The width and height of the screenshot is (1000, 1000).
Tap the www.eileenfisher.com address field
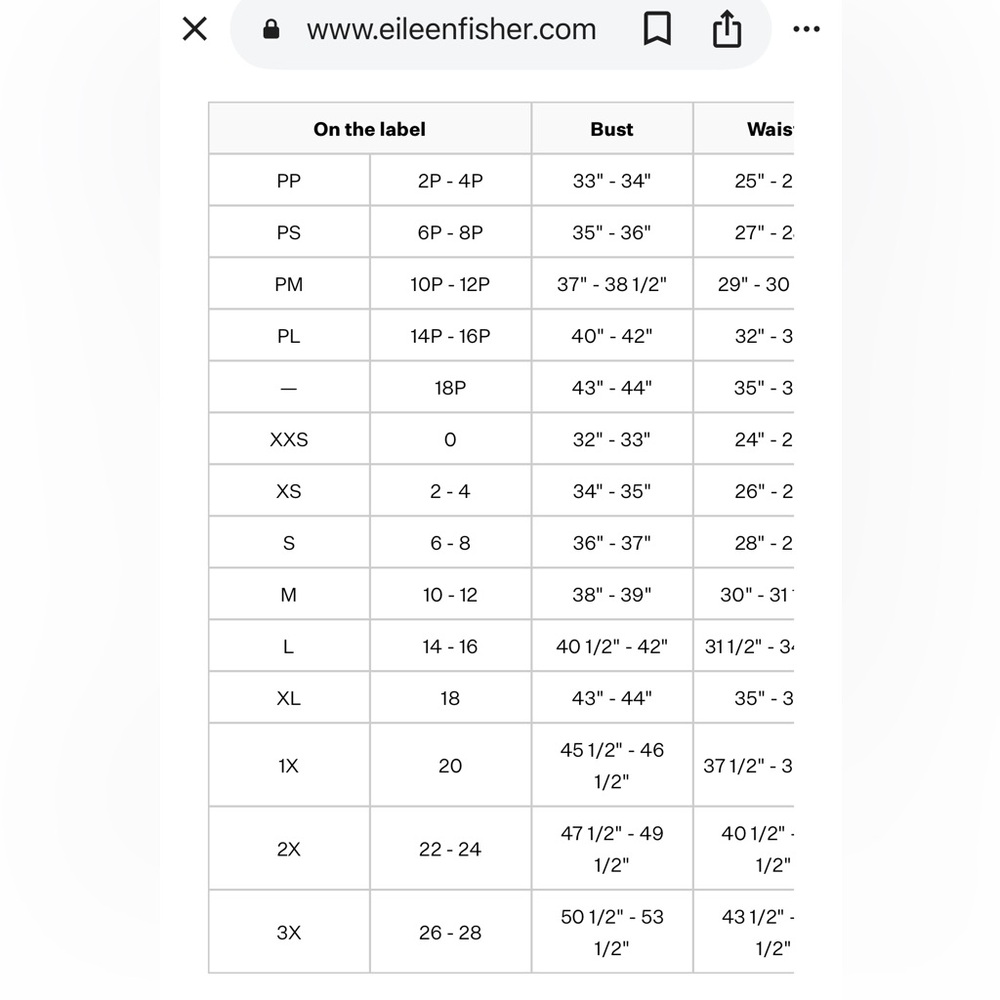[451, 30]
